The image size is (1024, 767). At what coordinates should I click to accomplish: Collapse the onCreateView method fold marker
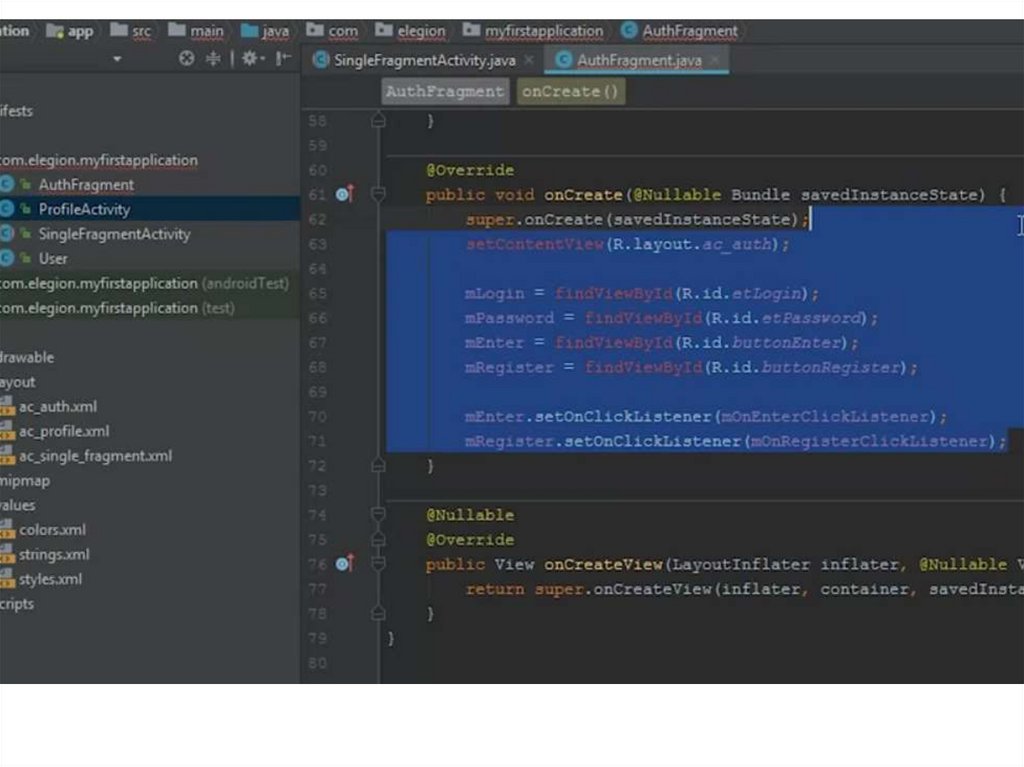click(x=378, y=564)
